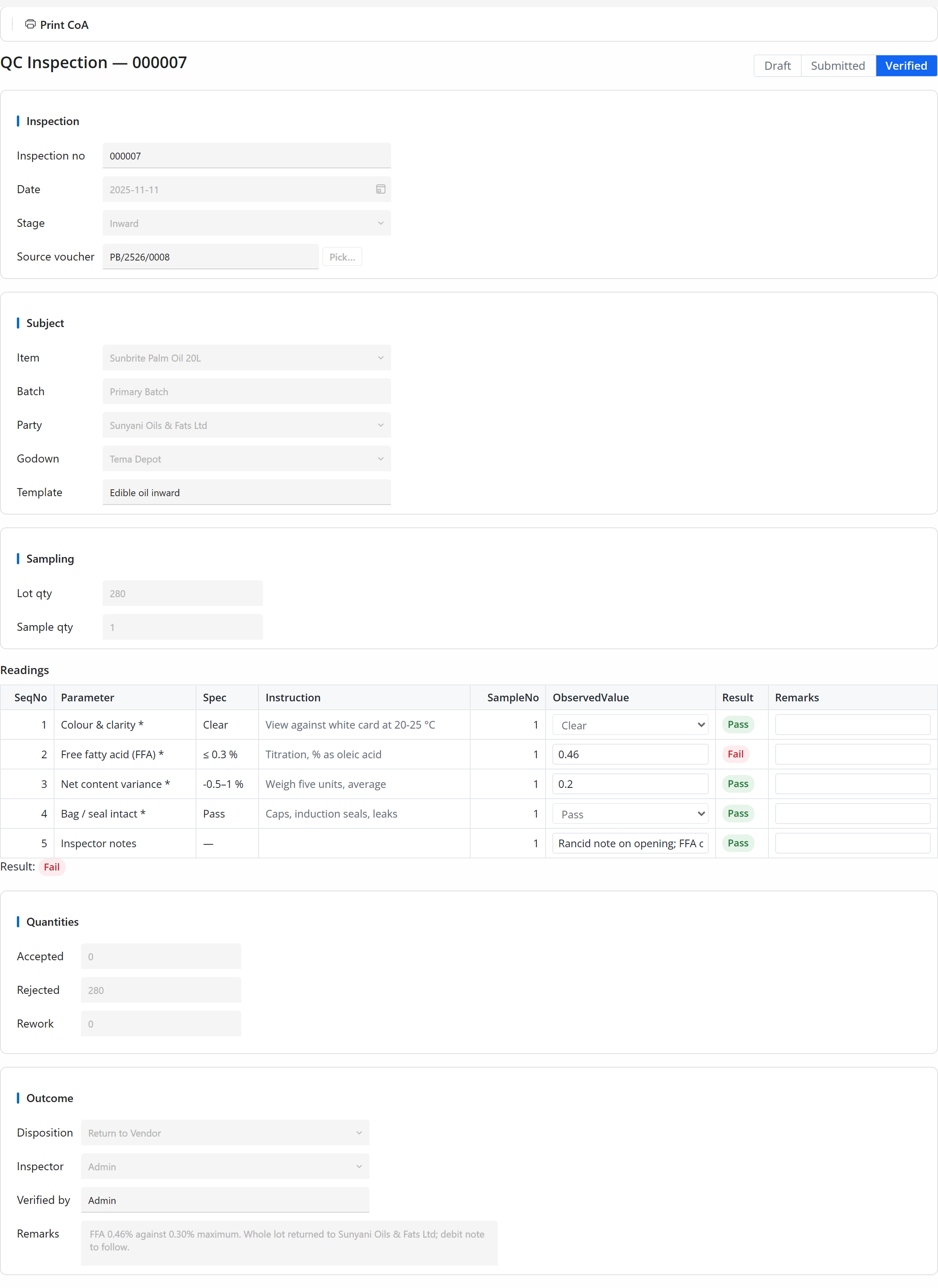This screenshot has height=1288, width=938.
Task: Open the calendar icon in Date field
Action: 381,189
